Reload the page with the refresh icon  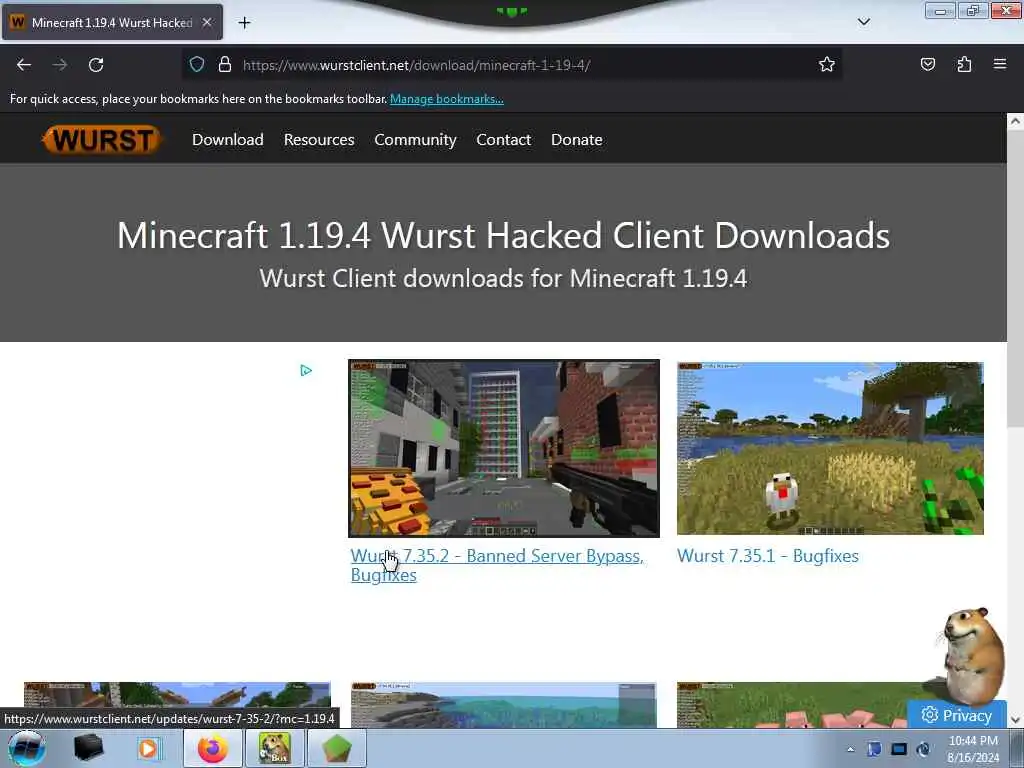click(x=96, y=65)
